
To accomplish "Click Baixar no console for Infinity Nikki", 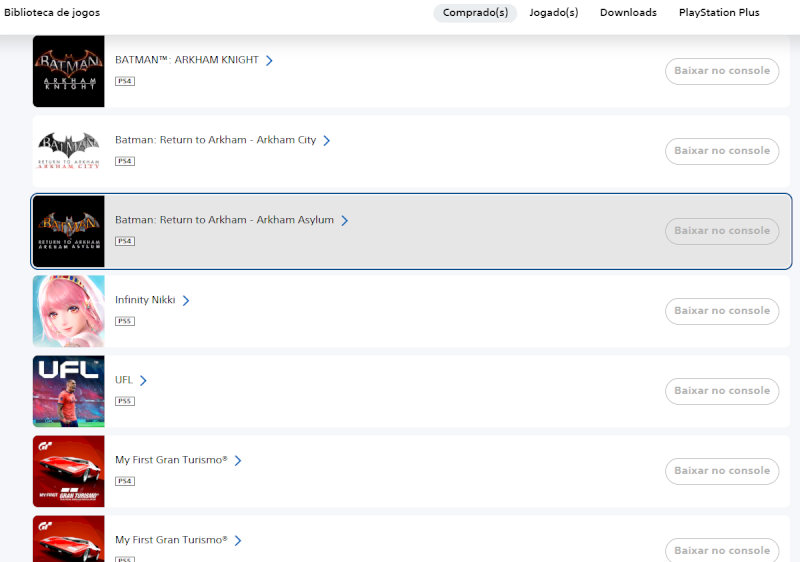I will 722,311.
